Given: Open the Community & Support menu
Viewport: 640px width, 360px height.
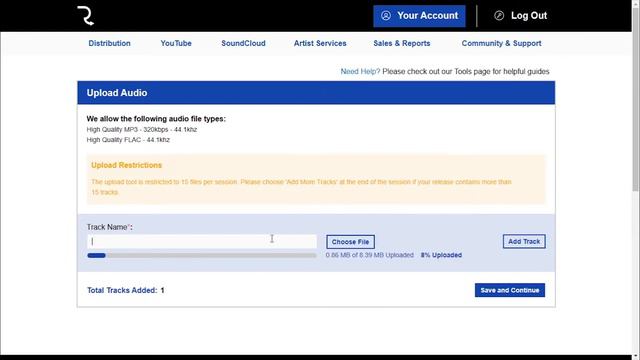Looking at the screenshot, I should coord(501,43).
